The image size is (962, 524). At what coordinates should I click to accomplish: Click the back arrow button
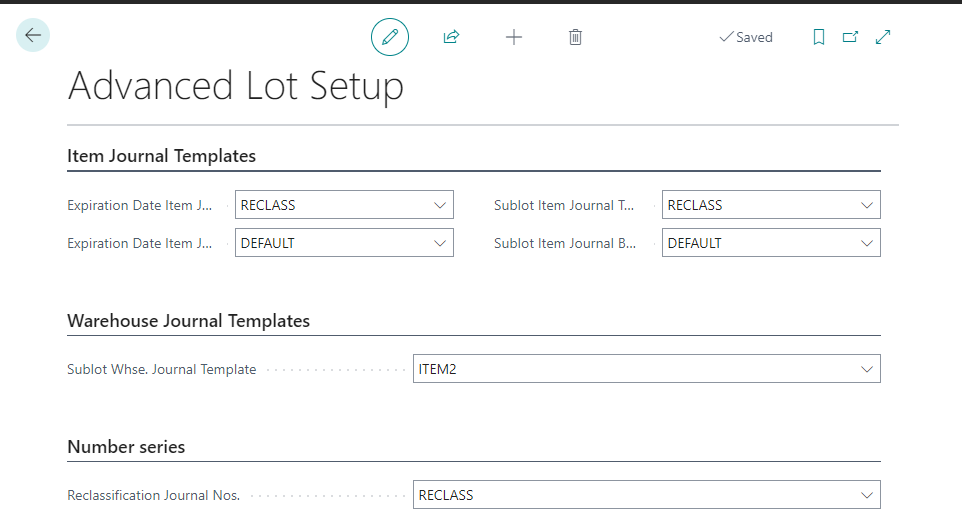pos(33,36)
